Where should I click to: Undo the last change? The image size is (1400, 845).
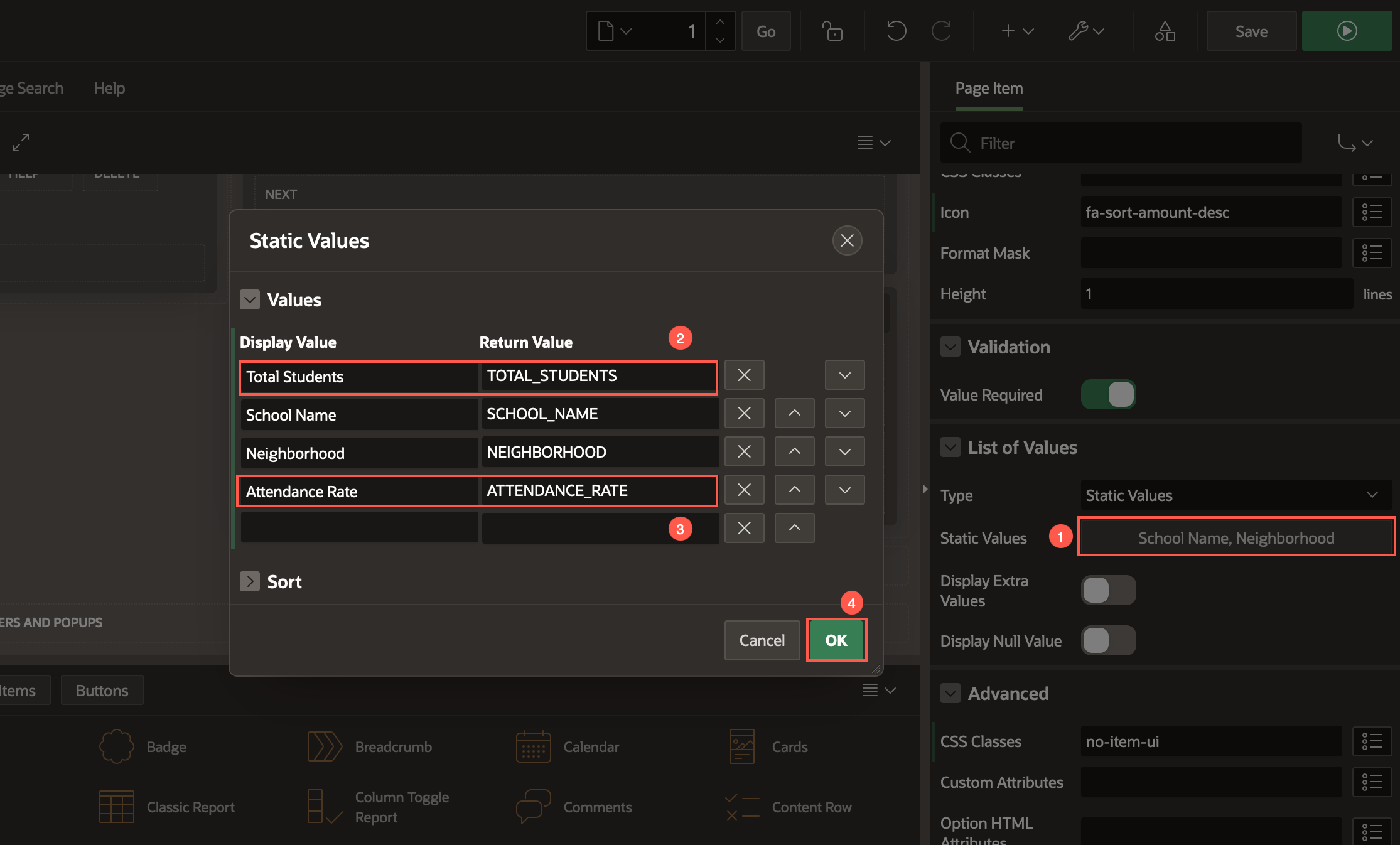(x=896, y=31)
